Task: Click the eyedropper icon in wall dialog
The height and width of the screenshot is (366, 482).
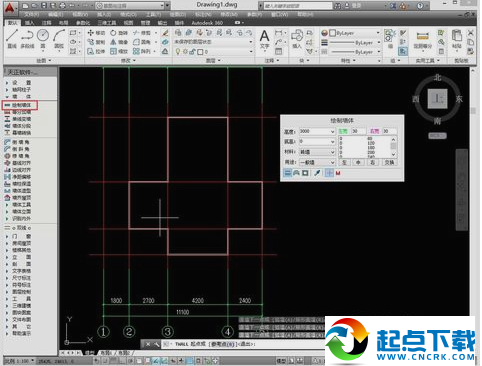Action: [x=317, y=173]
